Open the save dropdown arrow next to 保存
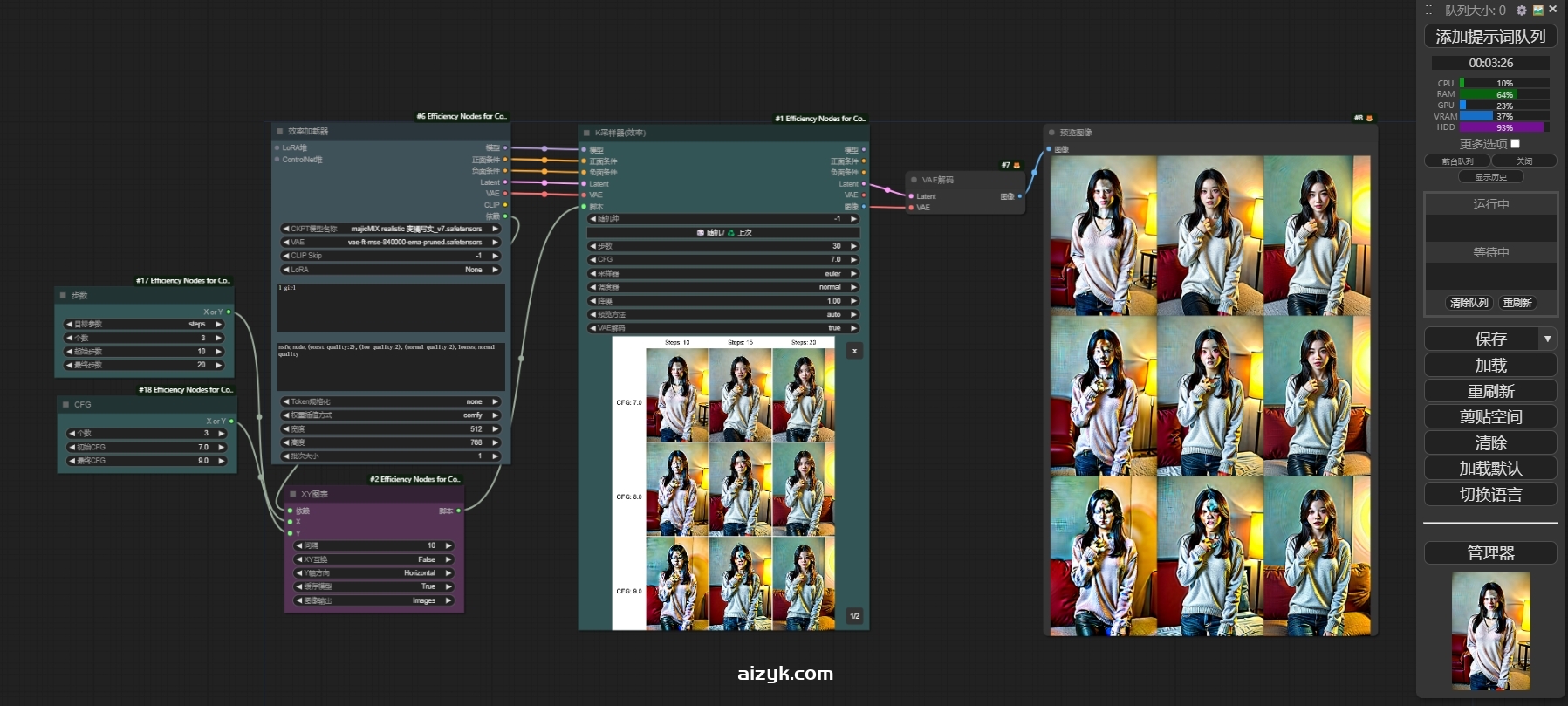This screenshot has width=1568, height=706. pyautogui.click(x=1547, y=339)
